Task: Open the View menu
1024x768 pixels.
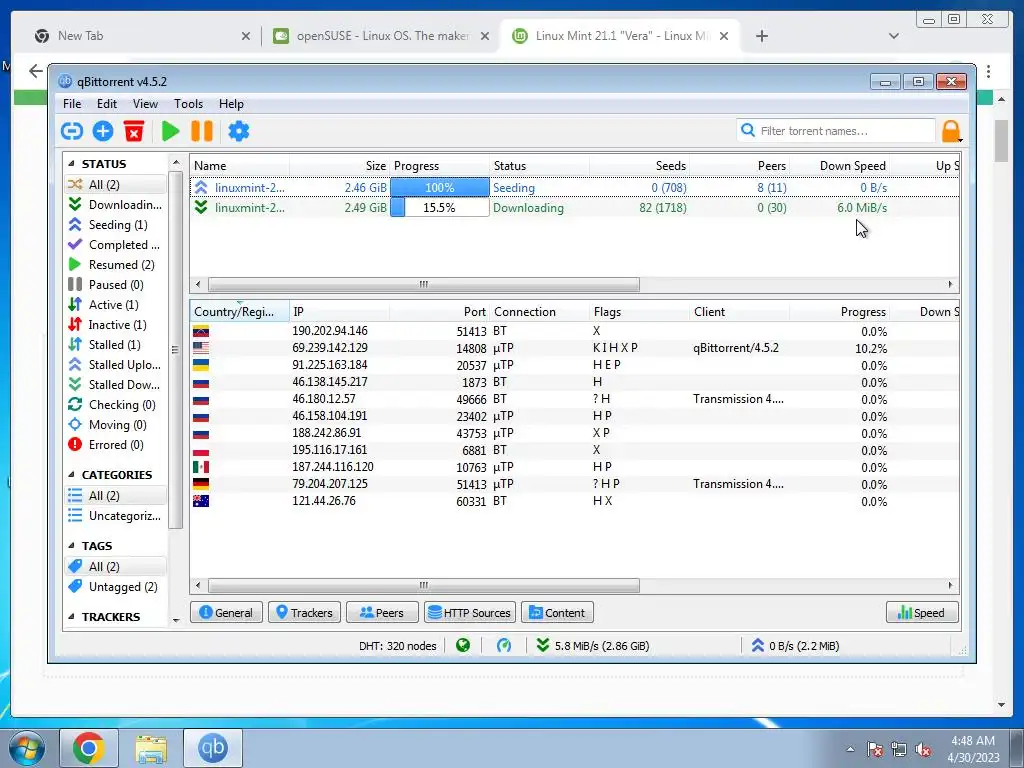Action: click(145, 104)
